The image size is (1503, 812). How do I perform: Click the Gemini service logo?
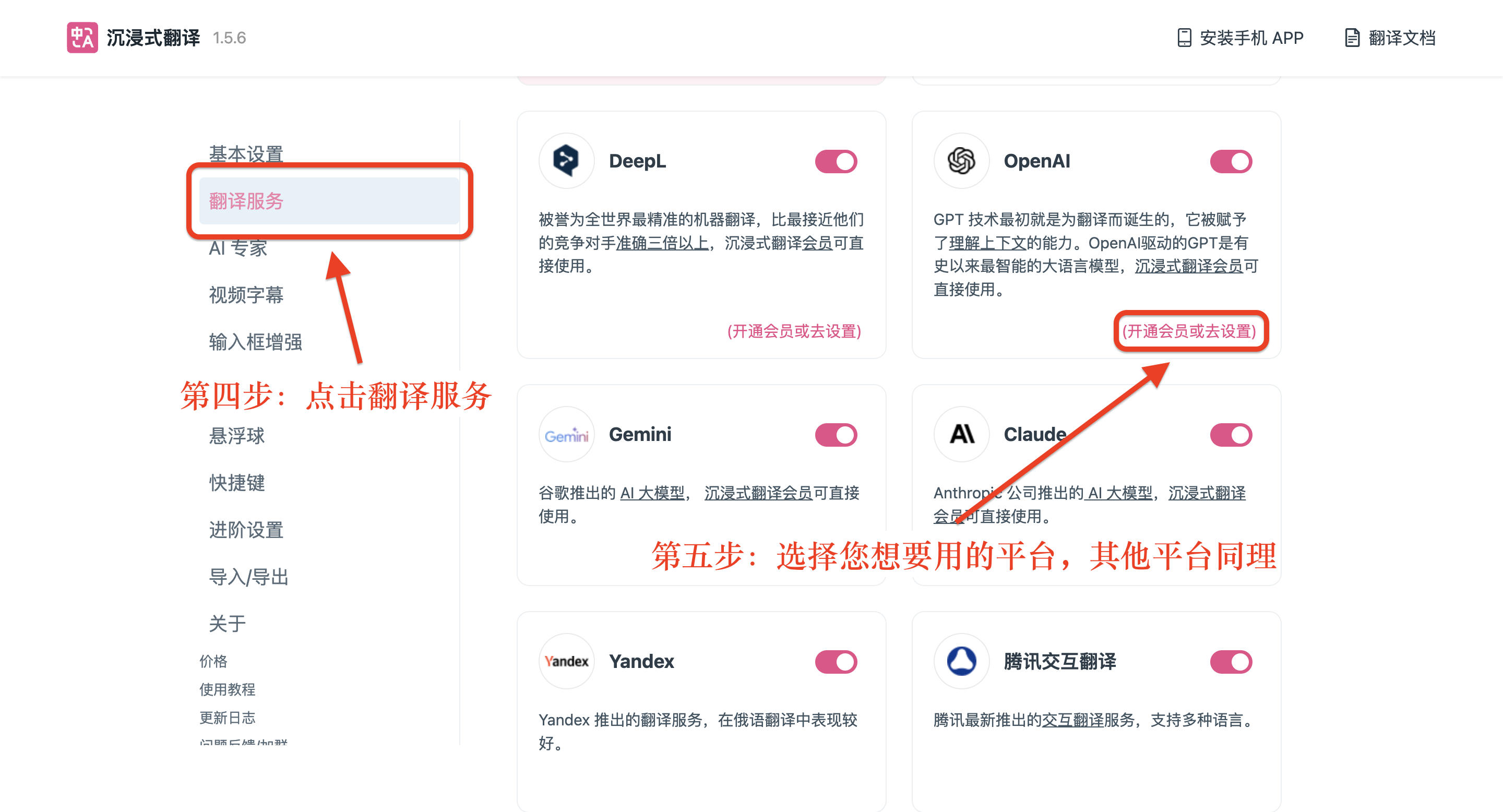(x=566, y=435)
